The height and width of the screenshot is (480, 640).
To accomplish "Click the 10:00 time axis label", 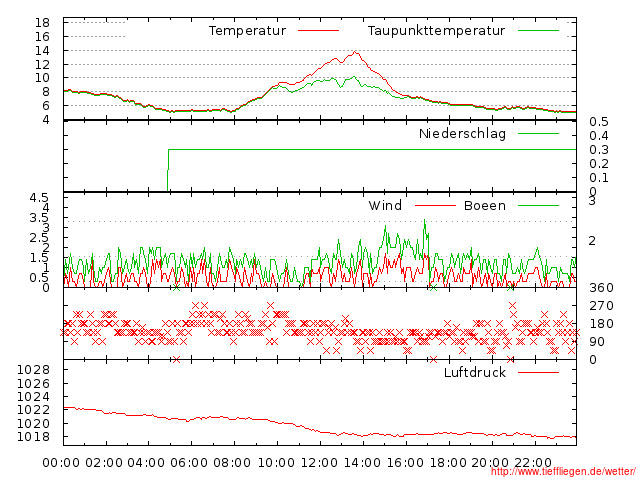I will [x=276, y=463].
